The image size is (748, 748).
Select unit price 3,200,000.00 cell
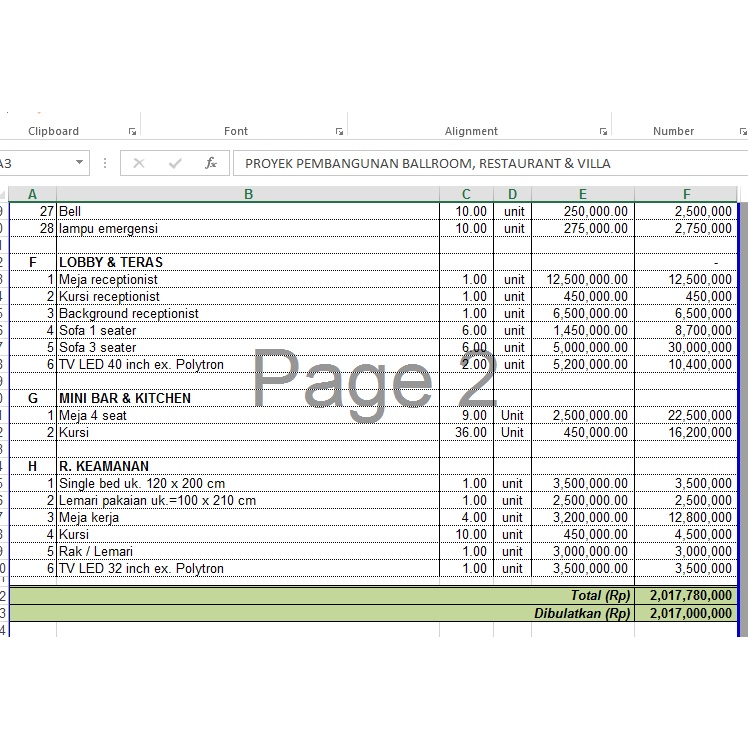(583, 518)
